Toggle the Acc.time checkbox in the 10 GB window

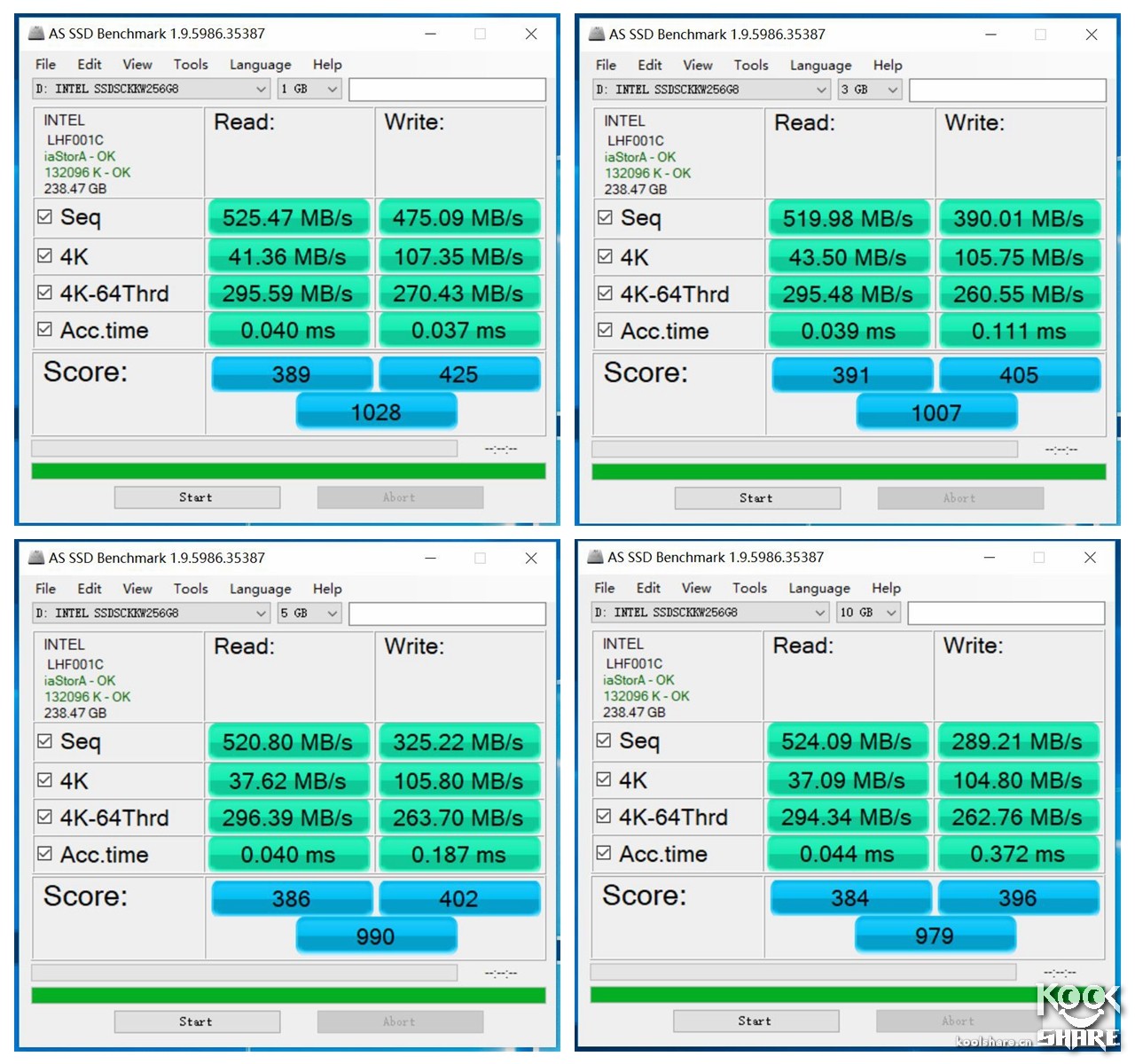(x=606, y=853)
